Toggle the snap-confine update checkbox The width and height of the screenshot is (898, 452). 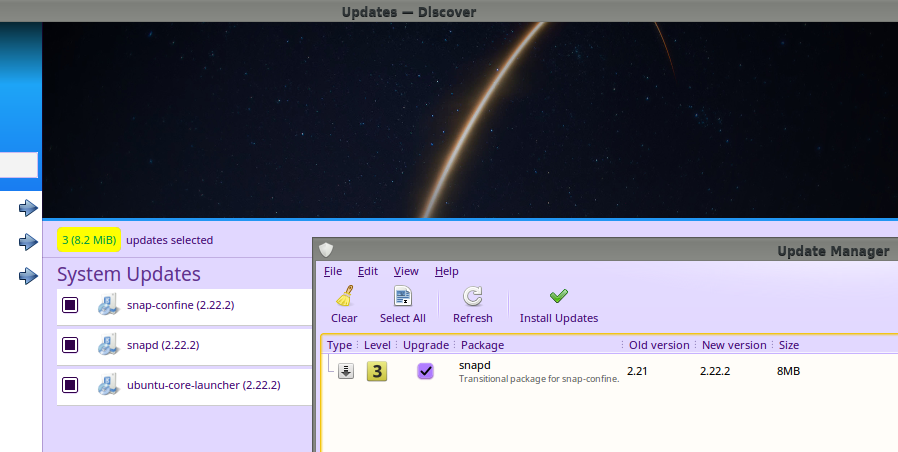click(x=70, y=305)
